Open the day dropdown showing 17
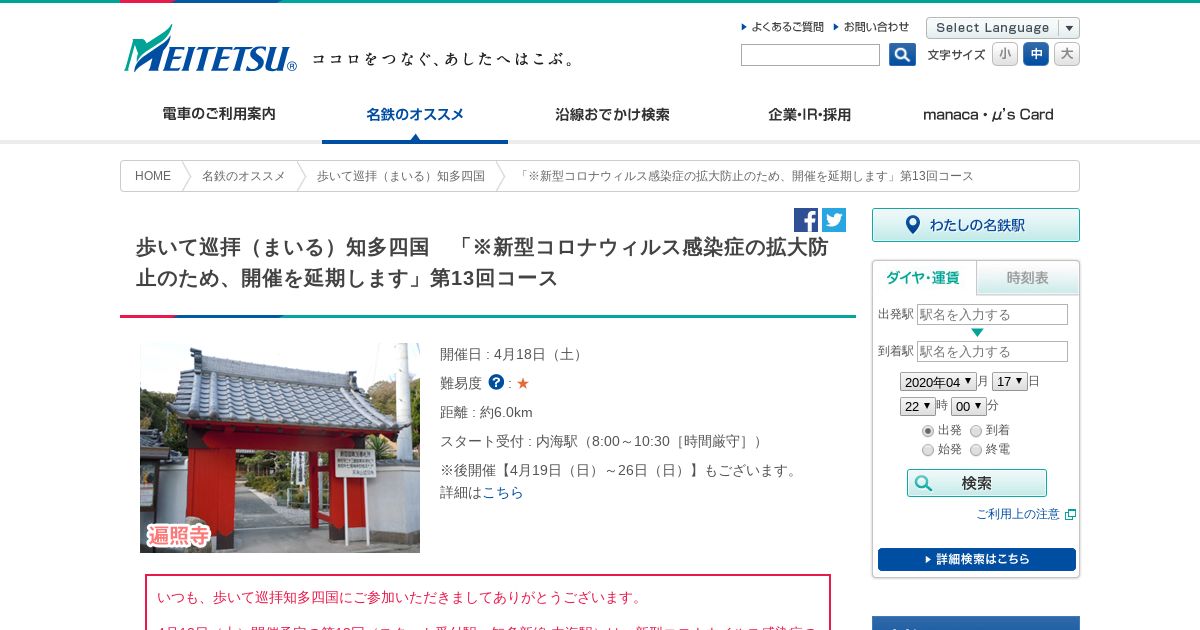The image size is (1200, 630). point(1010,381)
